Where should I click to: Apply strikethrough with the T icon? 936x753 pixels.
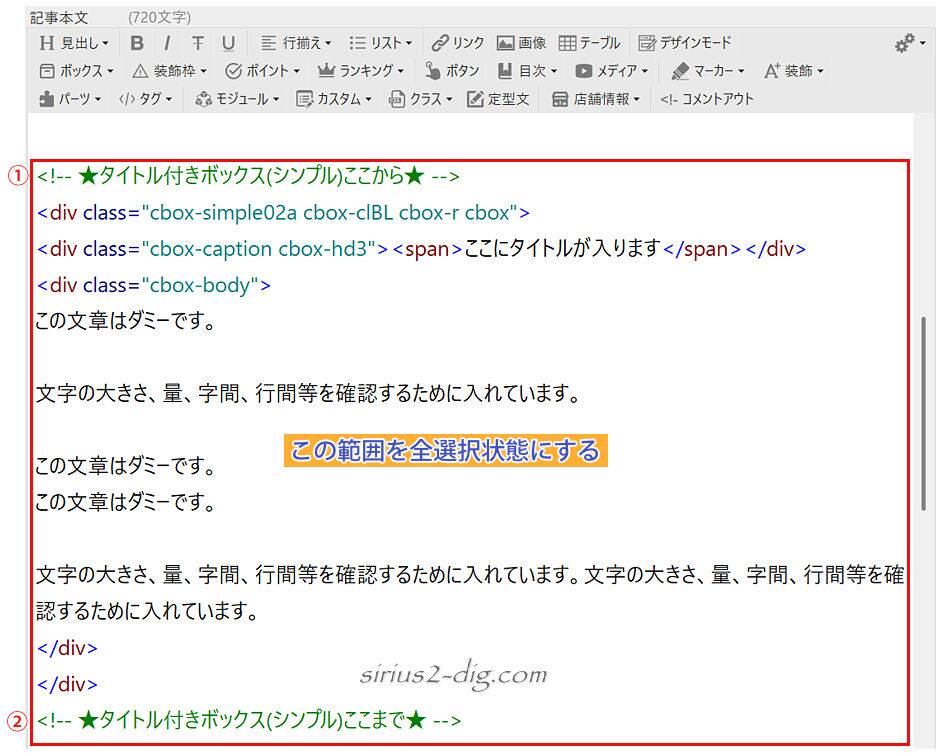coord(198,43)
